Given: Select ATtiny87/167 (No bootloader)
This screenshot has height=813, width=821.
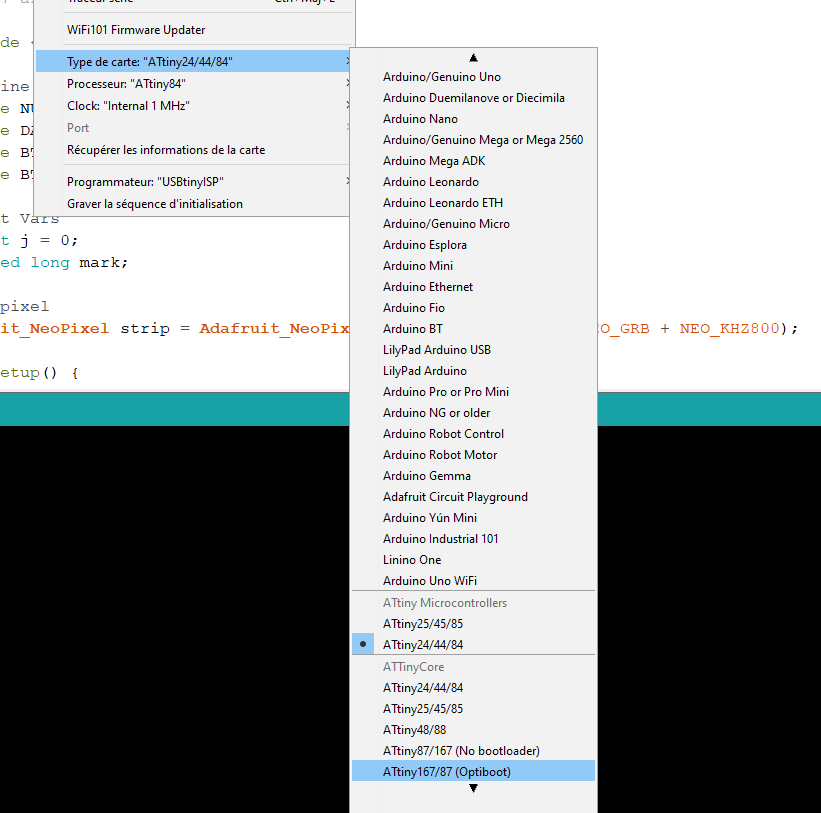Looking at the screenshot, I should 473,751.
